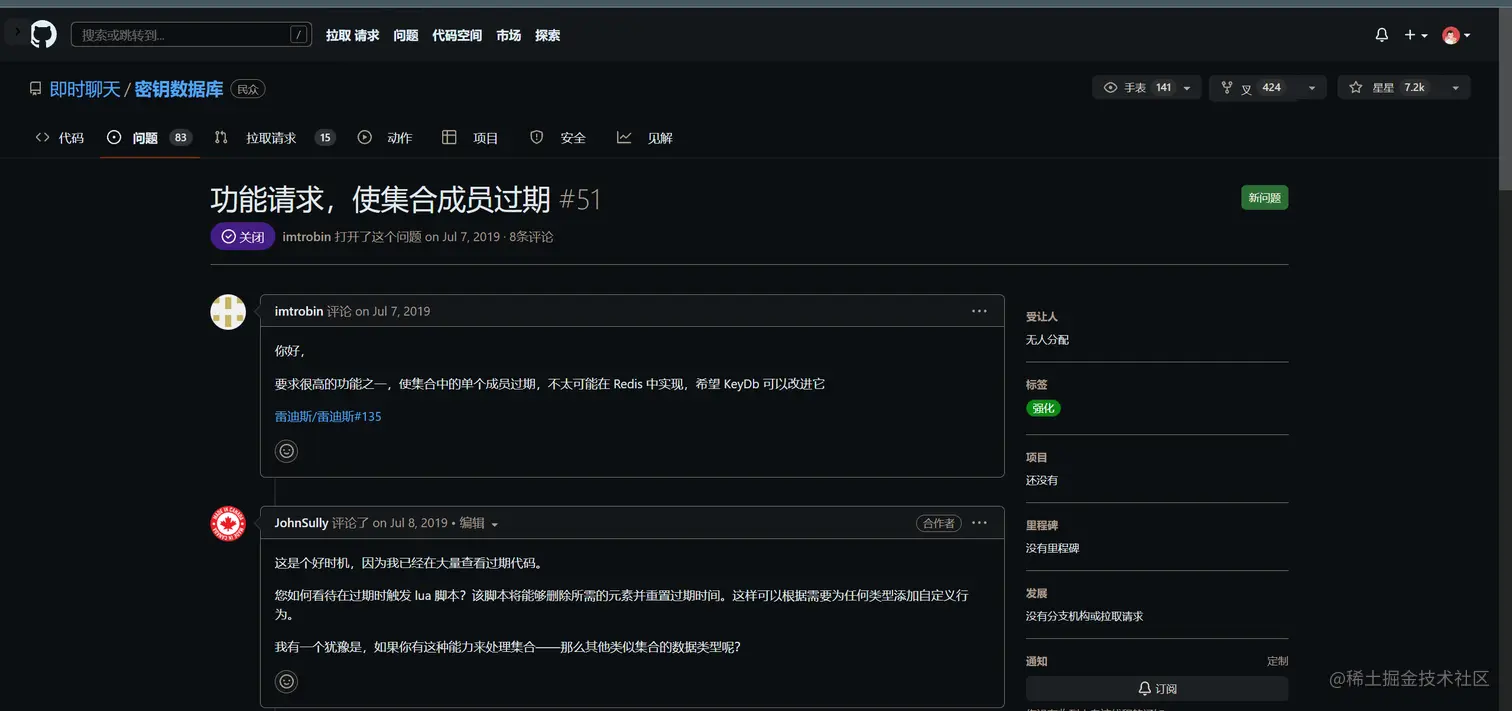Open the 密钥数据库 repository link
1512x711 pixels.
[179, 89]
